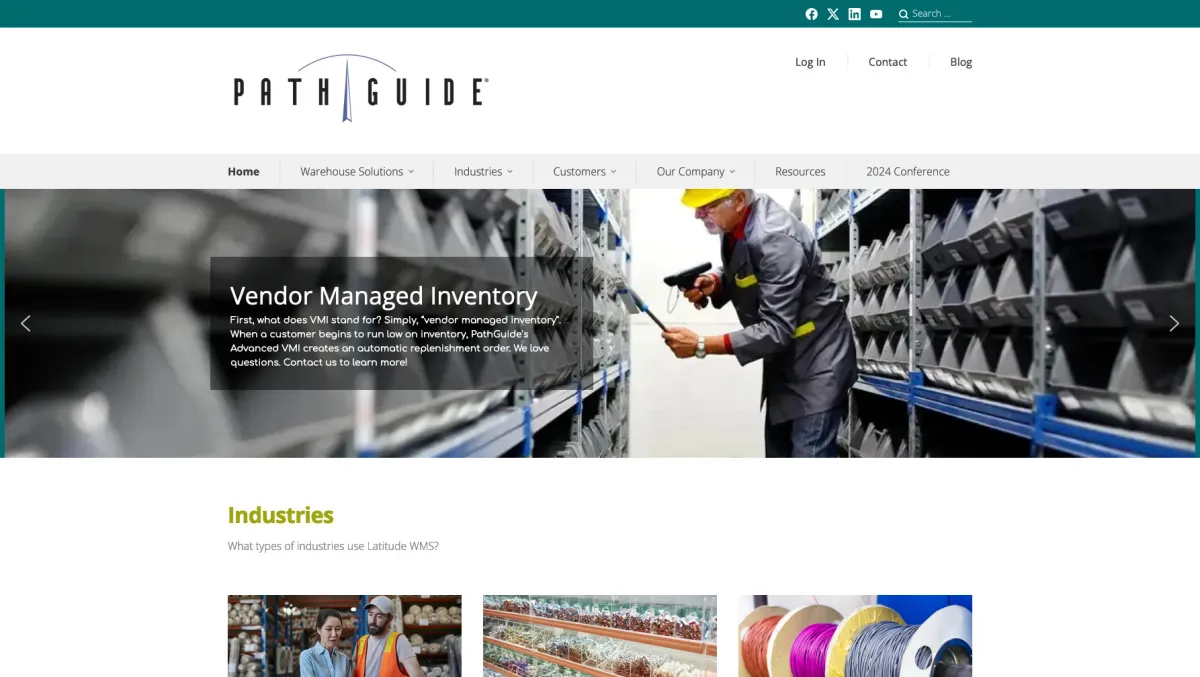Image resolution: width=1200 pixels, height=677 pixels.
Task: Open the LinkedIn social icon
Action: 854,14
